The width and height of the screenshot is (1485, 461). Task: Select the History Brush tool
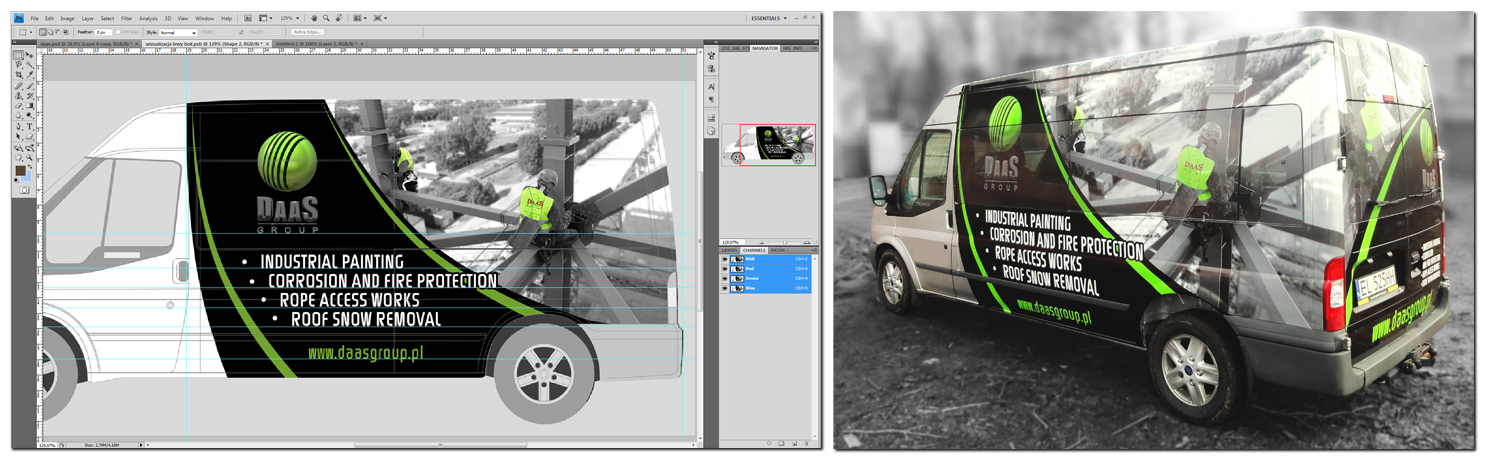30,96
